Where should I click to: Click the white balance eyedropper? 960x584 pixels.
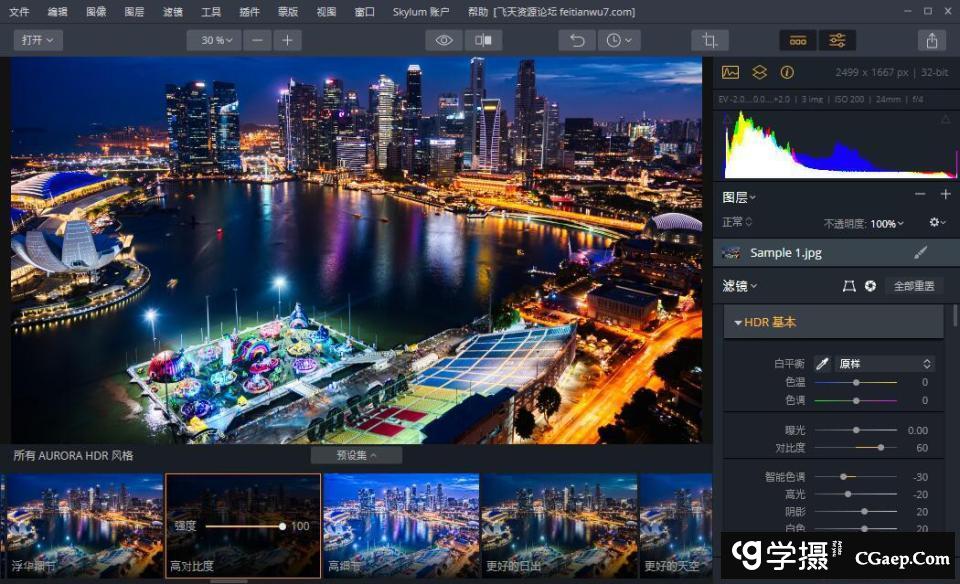click(x=822, y=364)
